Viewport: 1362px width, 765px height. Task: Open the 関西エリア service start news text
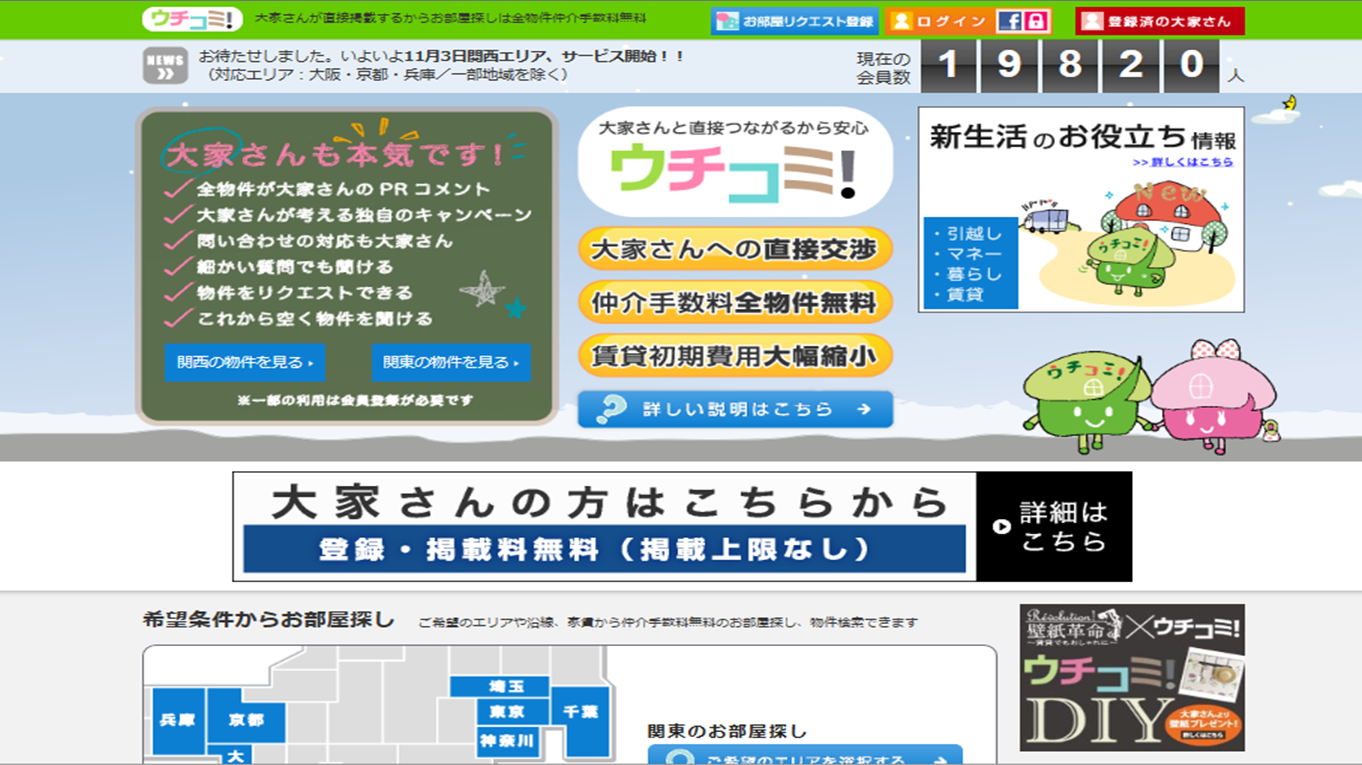[x=441, y=65]
